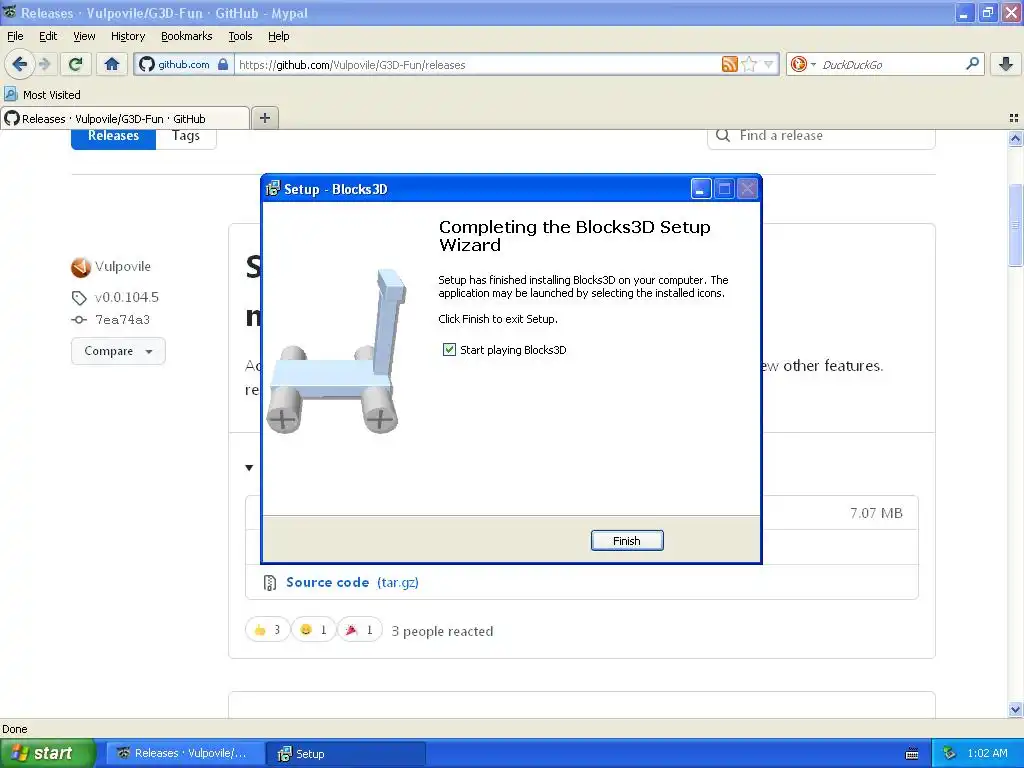Minimize the Setup - Blocks3D window
This screenshot has height=768, width=1024.
coord(701,189)
